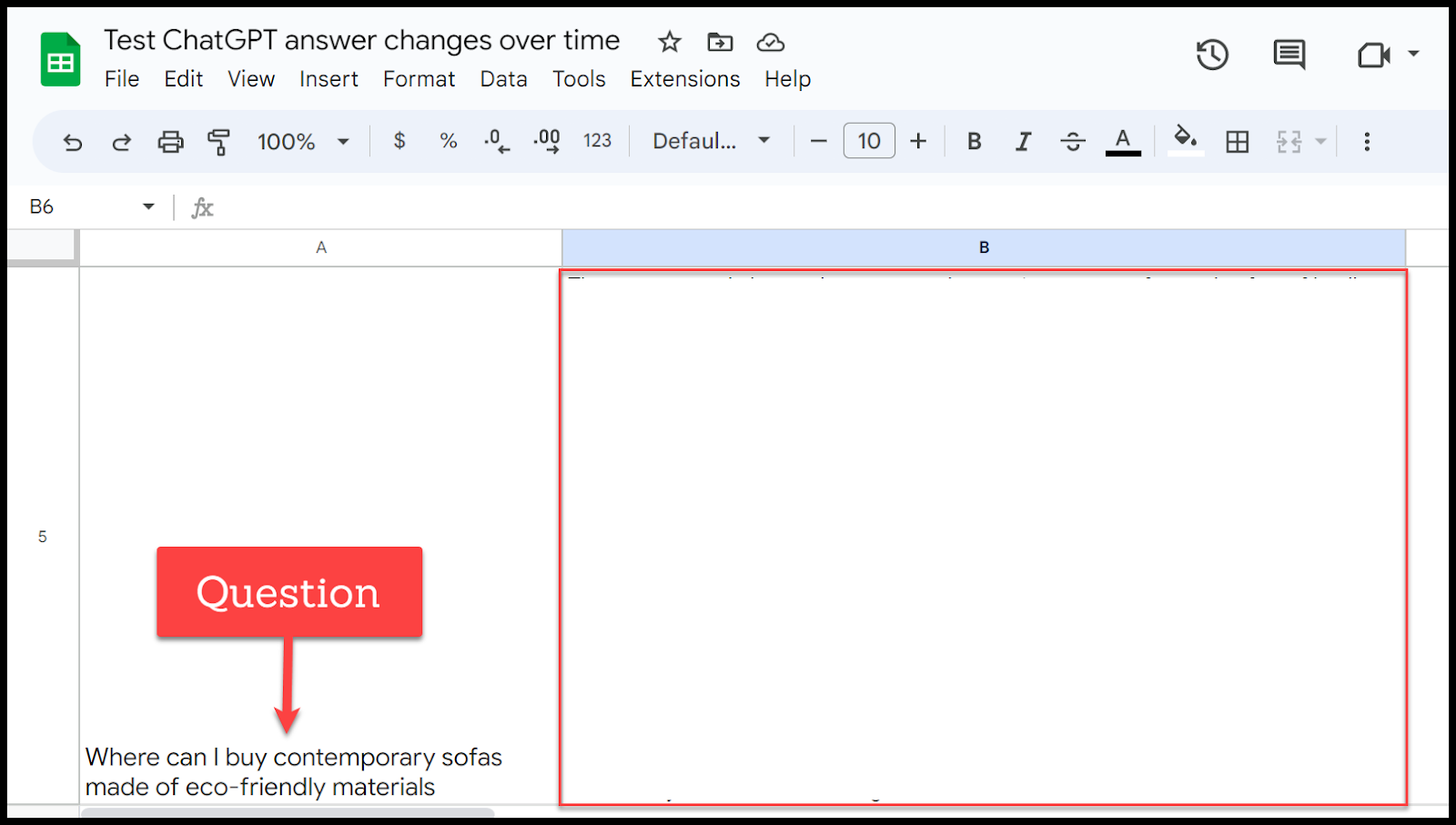Open the comments panel icon

1289,55
